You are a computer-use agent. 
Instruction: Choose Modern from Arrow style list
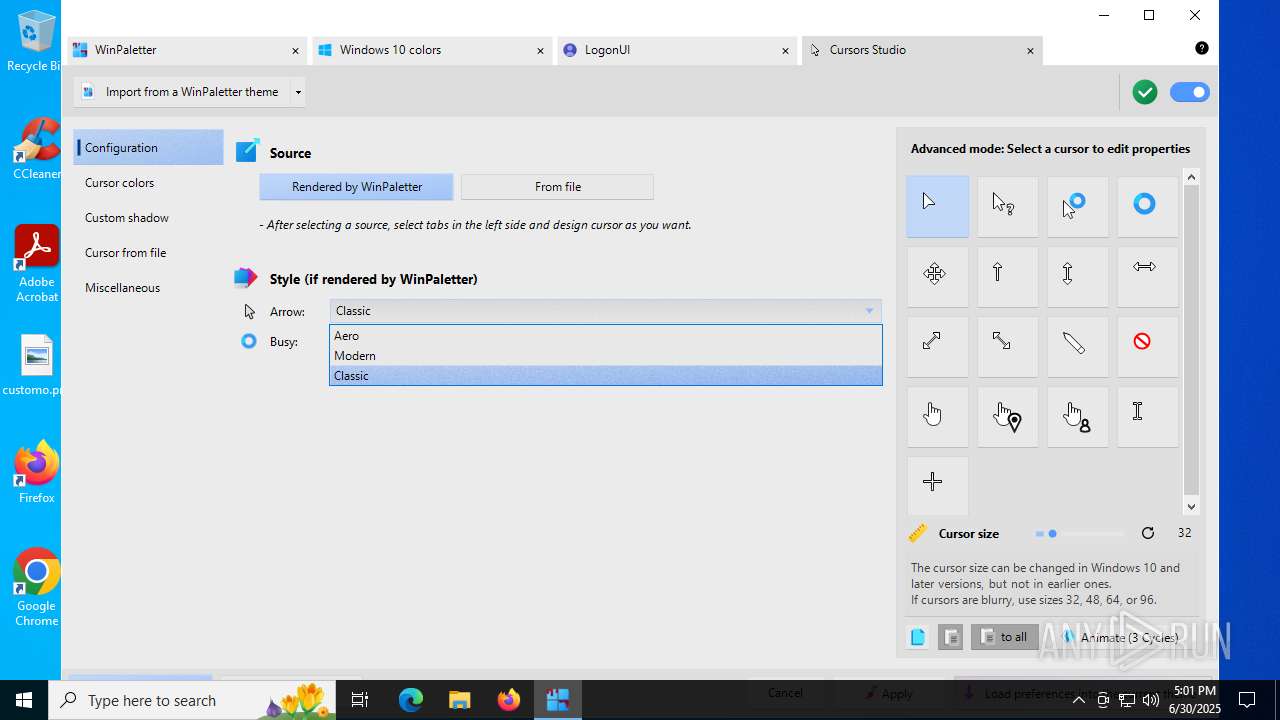pos(606,356)
